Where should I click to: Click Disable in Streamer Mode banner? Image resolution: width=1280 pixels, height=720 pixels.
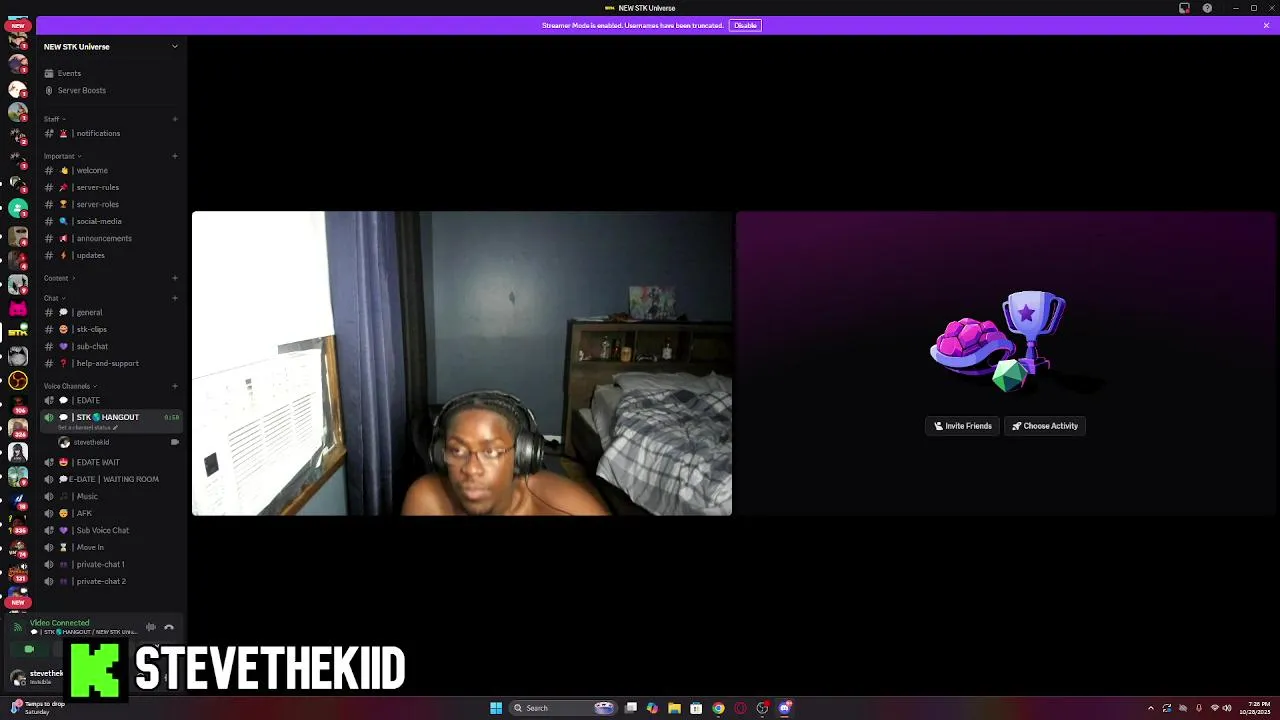(745, 25)
